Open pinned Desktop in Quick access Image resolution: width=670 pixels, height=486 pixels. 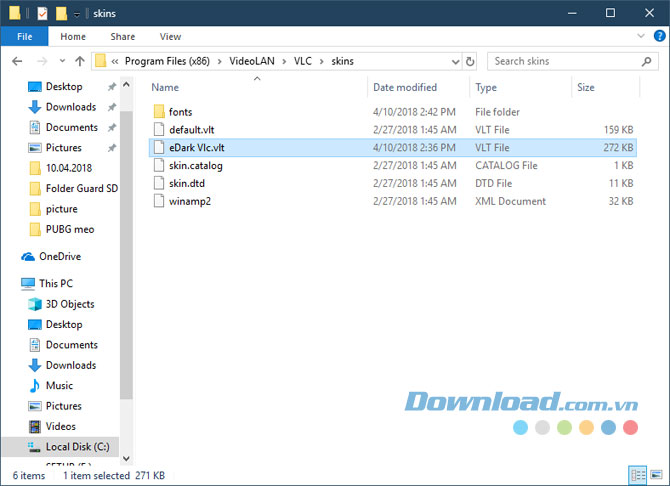pos(64,86)
